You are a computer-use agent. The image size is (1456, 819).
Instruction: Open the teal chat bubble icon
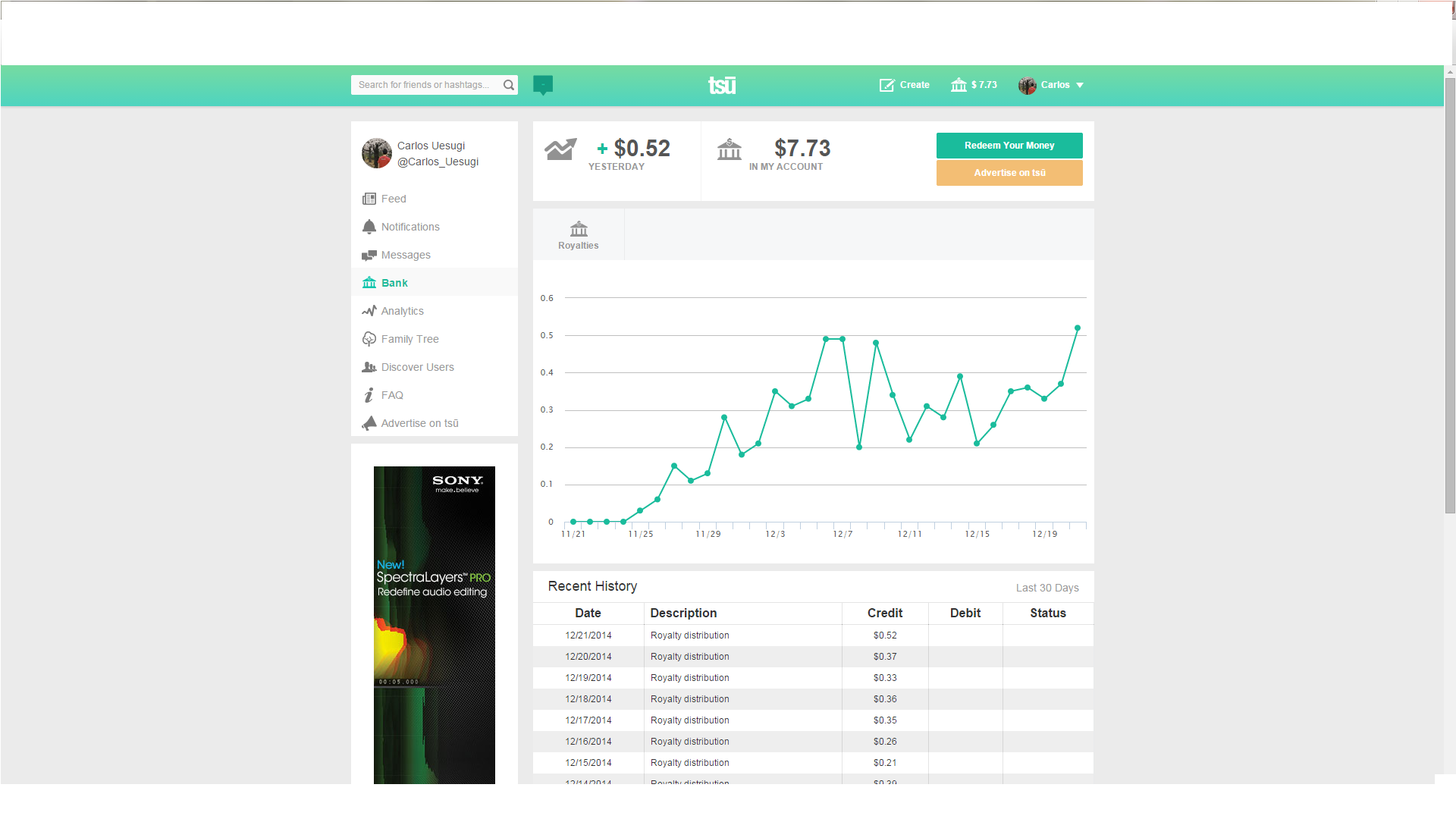click(543, 84)
